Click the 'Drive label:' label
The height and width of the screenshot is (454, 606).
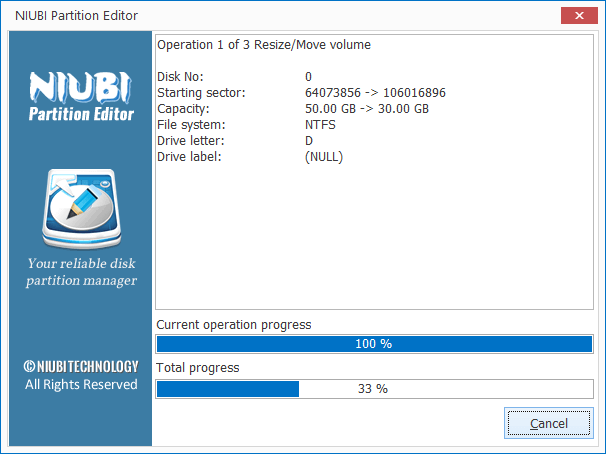[189, 157]
